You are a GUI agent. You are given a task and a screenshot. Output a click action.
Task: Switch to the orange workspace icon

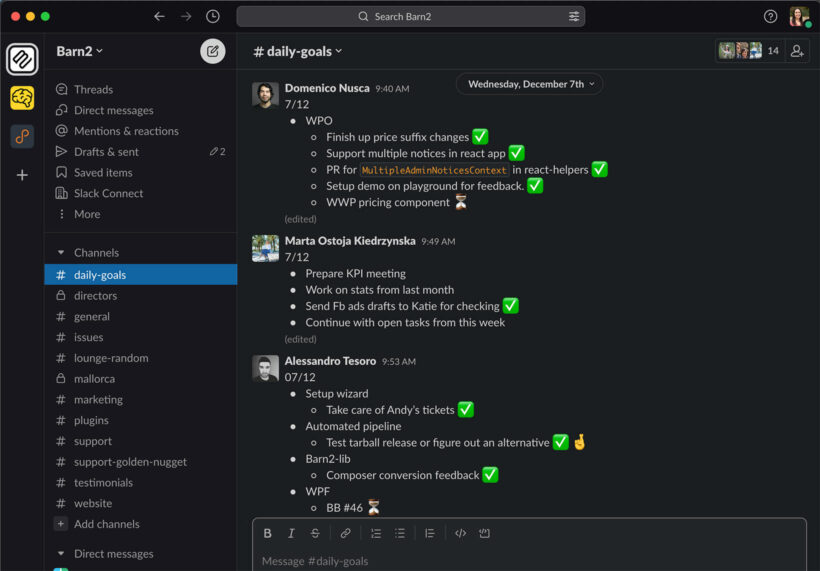22,136
